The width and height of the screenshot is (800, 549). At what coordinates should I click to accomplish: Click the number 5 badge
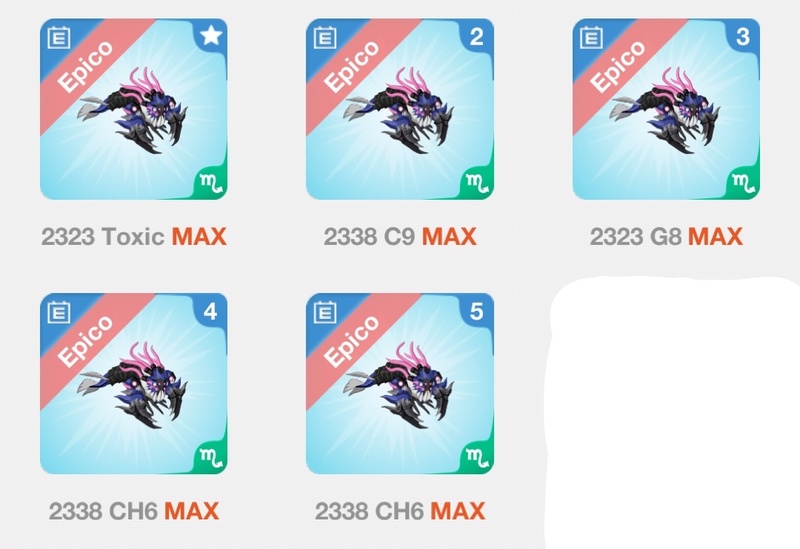(477, 311)
